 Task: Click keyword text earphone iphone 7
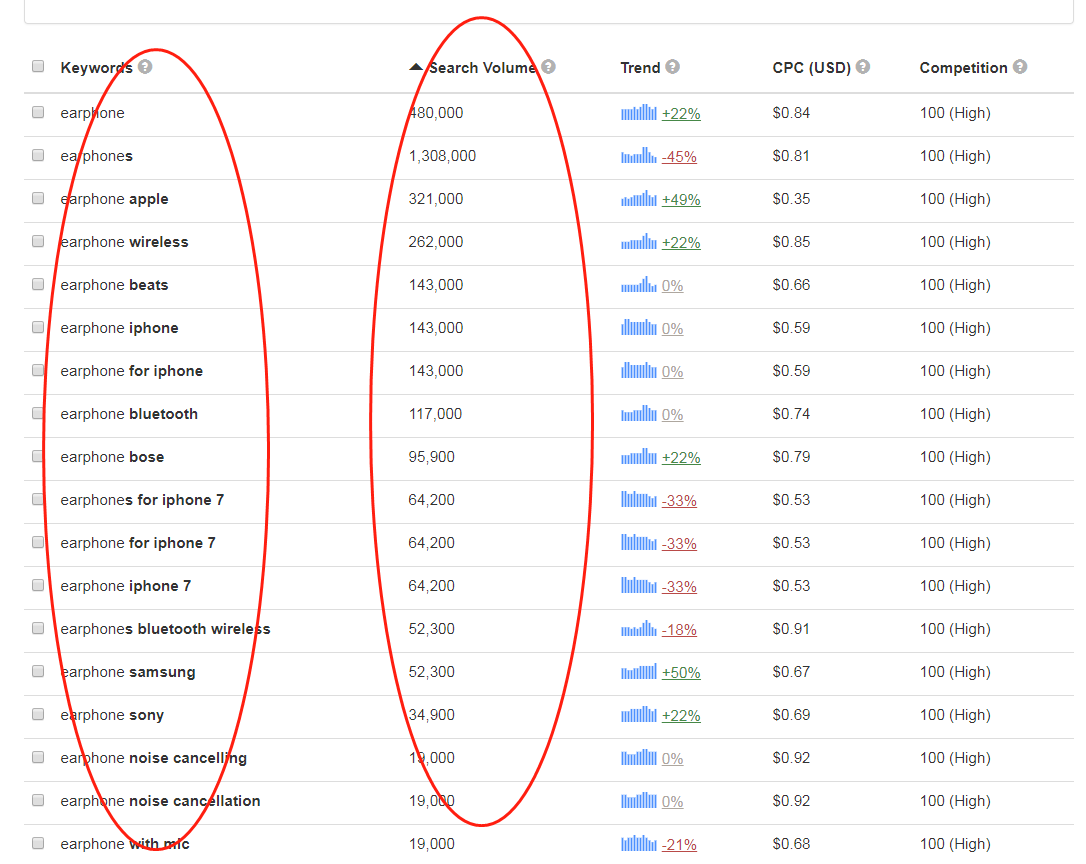click(125, 585)
